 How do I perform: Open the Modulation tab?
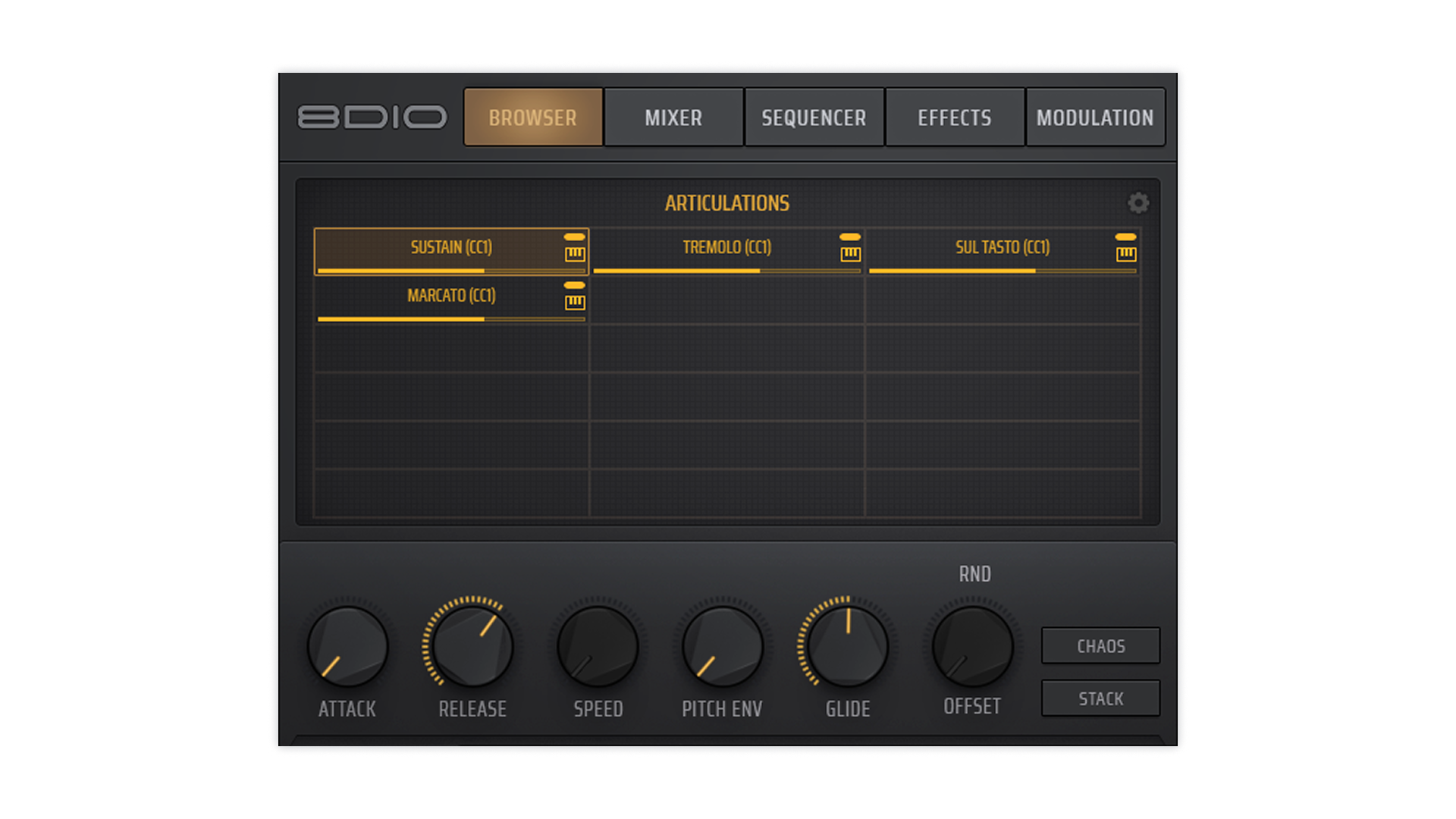[x=1095, y=118]
